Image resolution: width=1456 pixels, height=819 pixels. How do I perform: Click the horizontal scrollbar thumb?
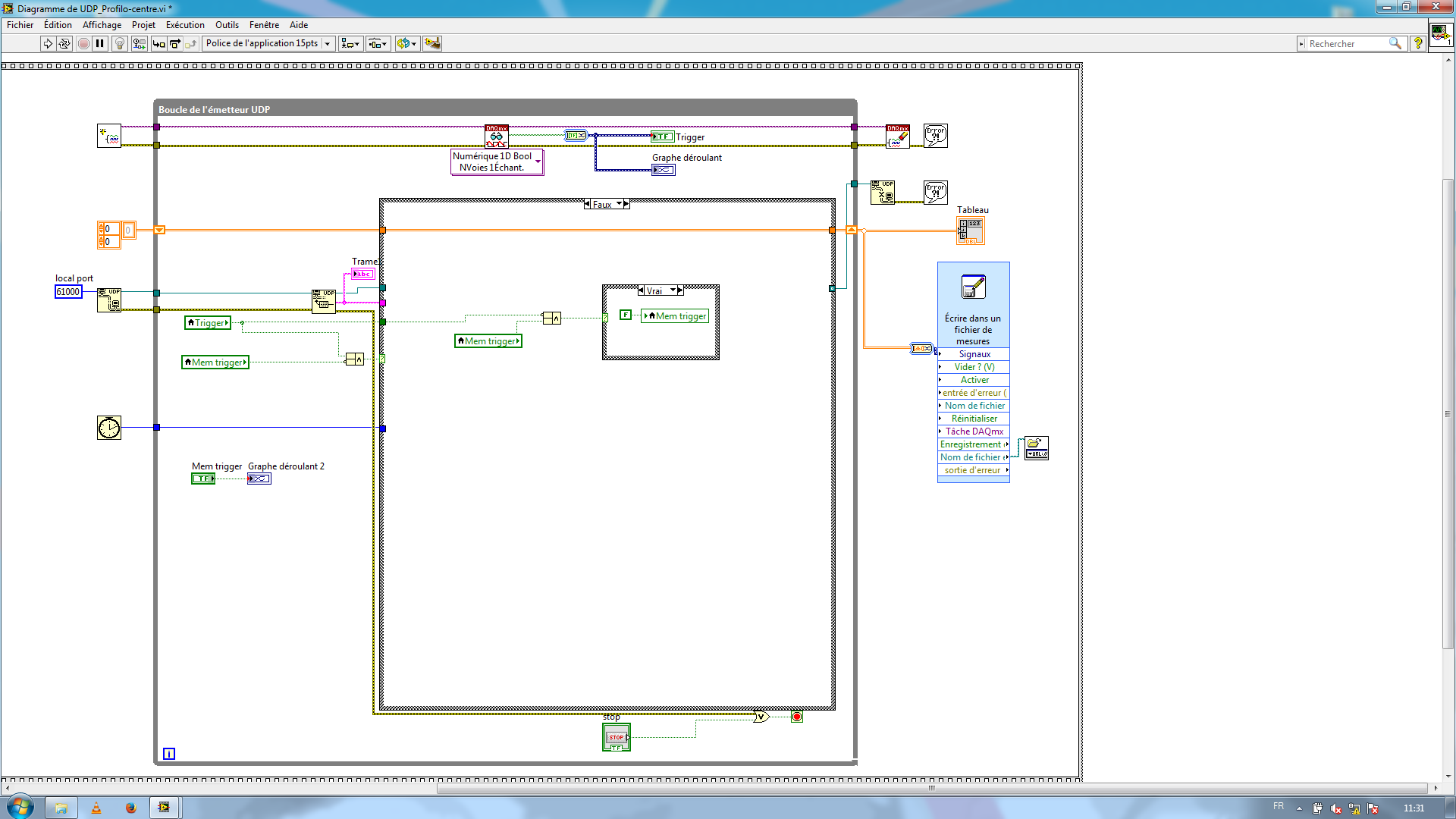point(932,788)
